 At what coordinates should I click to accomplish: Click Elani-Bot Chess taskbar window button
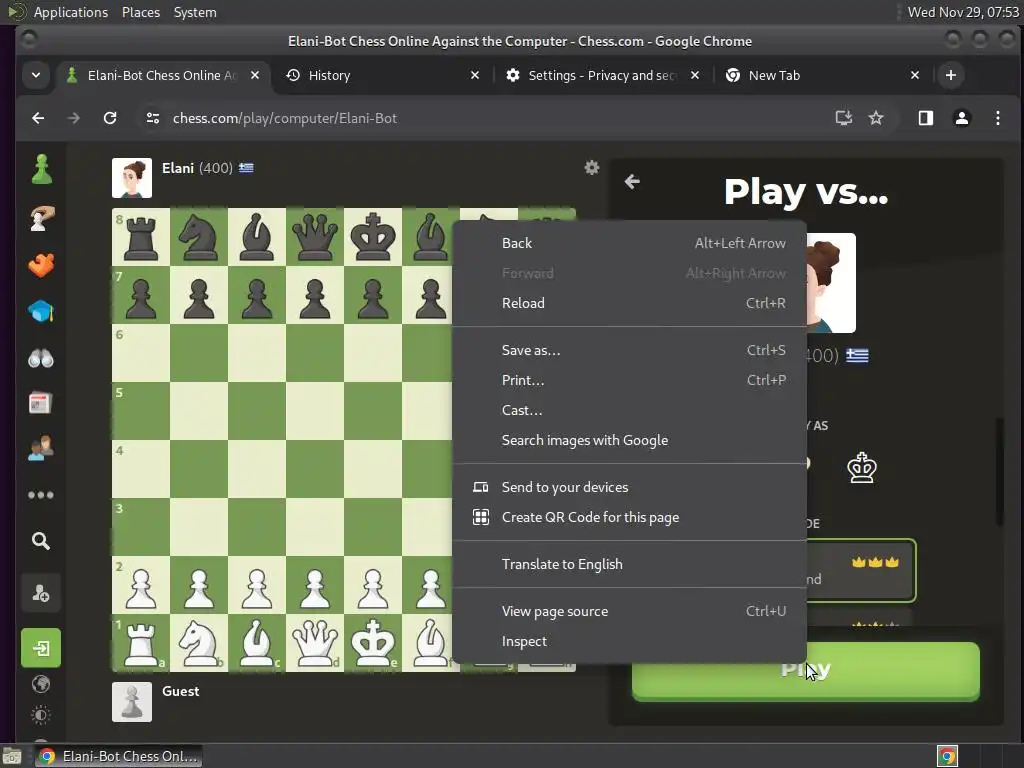pos(120,756)
